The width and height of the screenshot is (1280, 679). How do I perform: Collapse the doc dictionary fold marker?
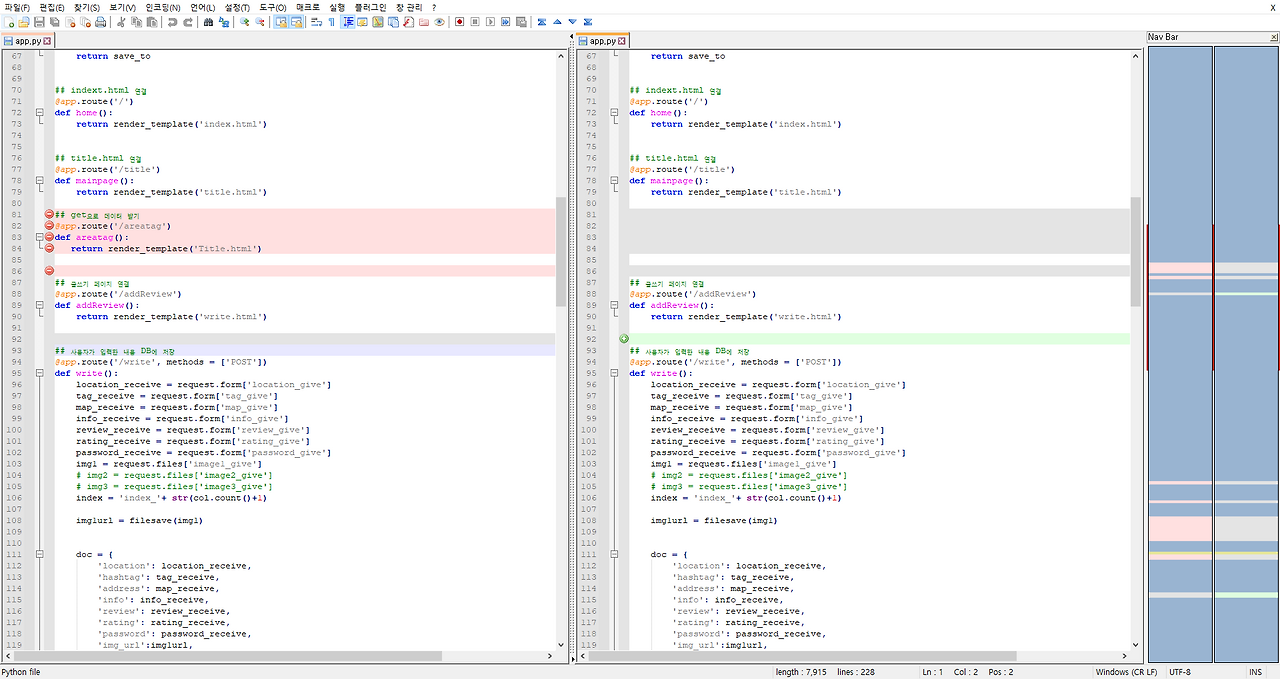pyautogui.click(x=37, y=554)
